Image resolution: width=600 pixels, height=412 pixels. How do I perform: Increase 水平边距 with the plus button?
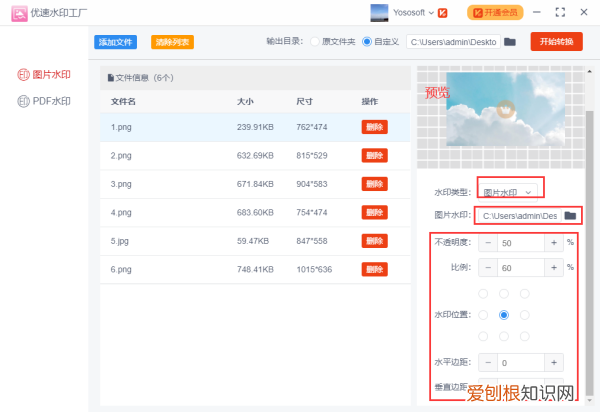(x=554, y=363)
